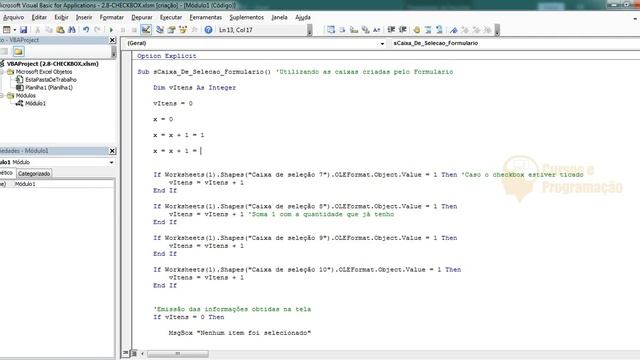Image resolution: width=640 pixels, height=360 pixels.
Task: Click the Redo arrow icon
Action: (x=97, y=30)
